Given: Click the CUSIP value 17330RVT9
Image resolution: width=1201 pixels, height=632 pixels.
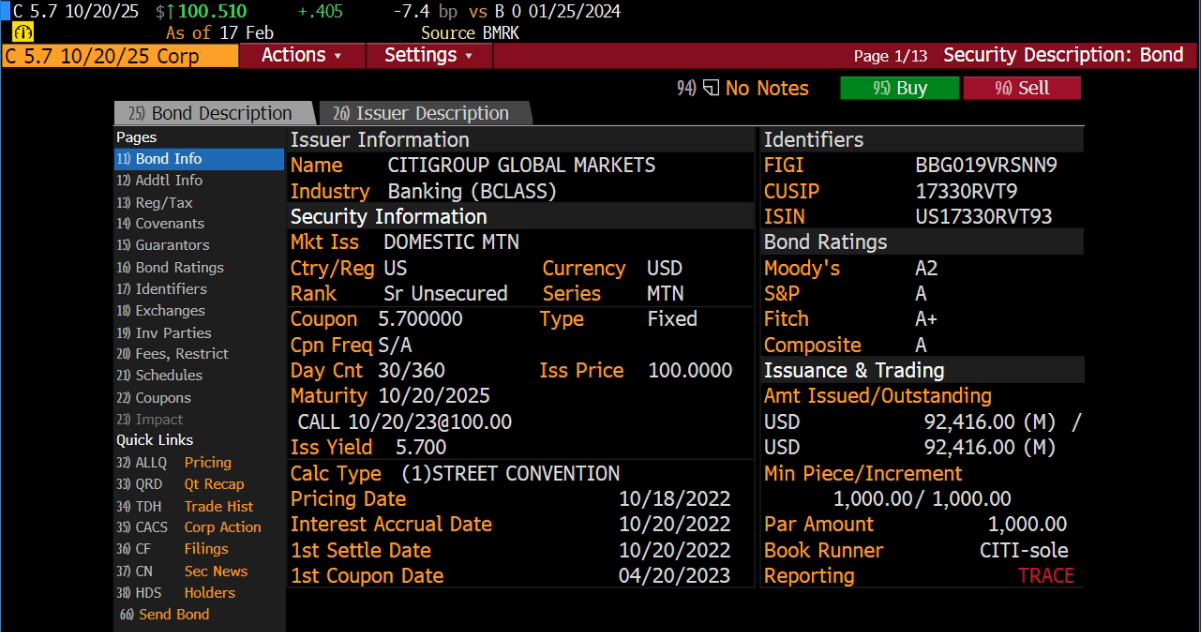Looking at the screenshot, I should [x=967, y=191].
